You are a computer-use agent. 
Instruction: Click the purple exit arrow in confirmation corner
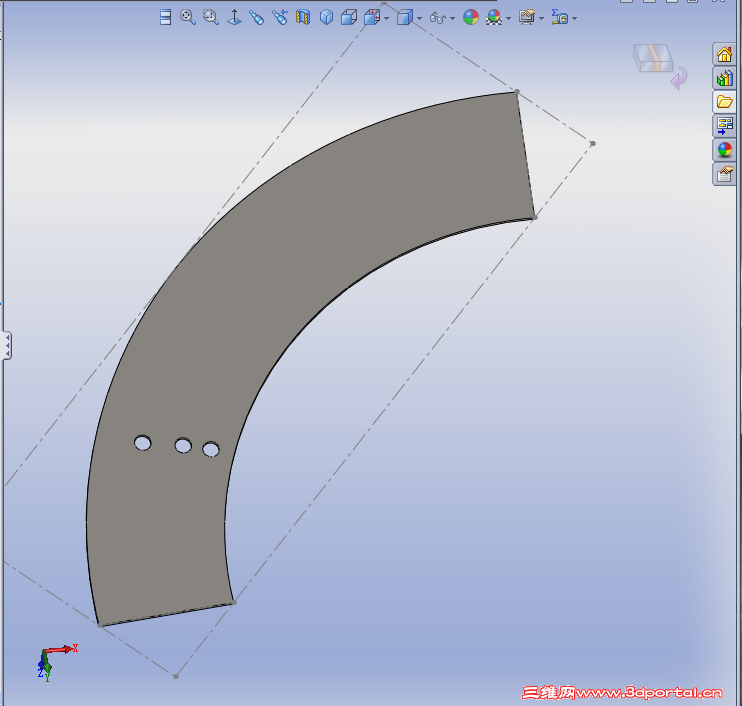point(679,78)
